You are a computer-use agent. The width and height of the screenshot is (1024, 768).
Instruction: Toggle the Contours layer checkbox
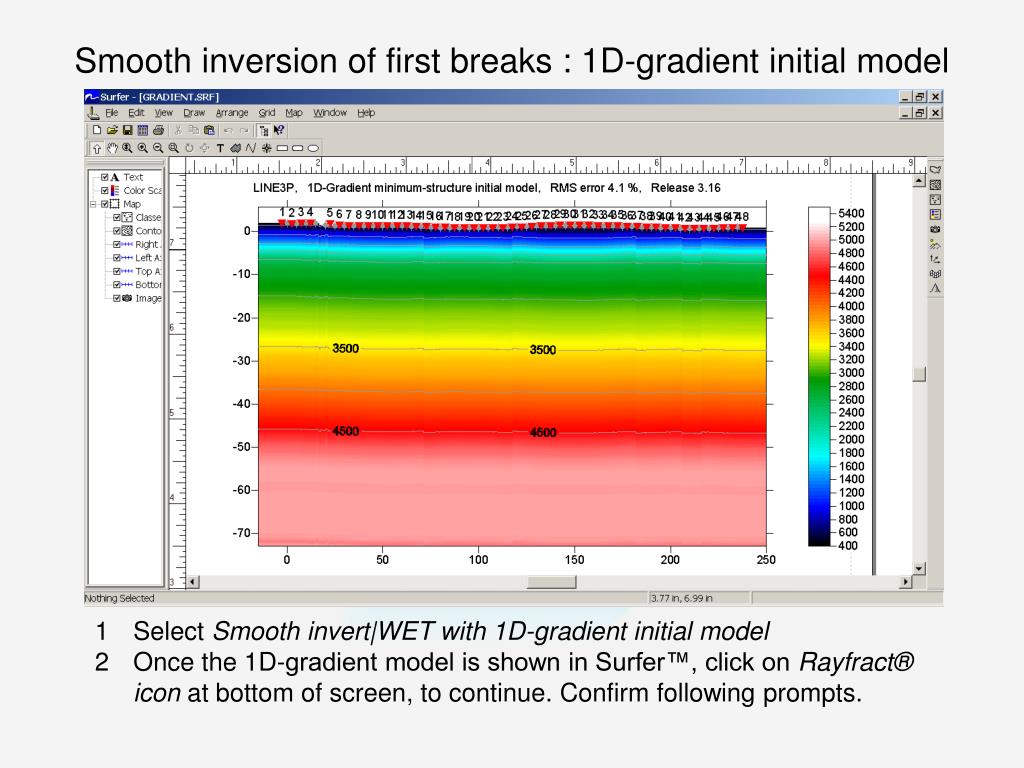pyautogui.click(x=117, y=231)
